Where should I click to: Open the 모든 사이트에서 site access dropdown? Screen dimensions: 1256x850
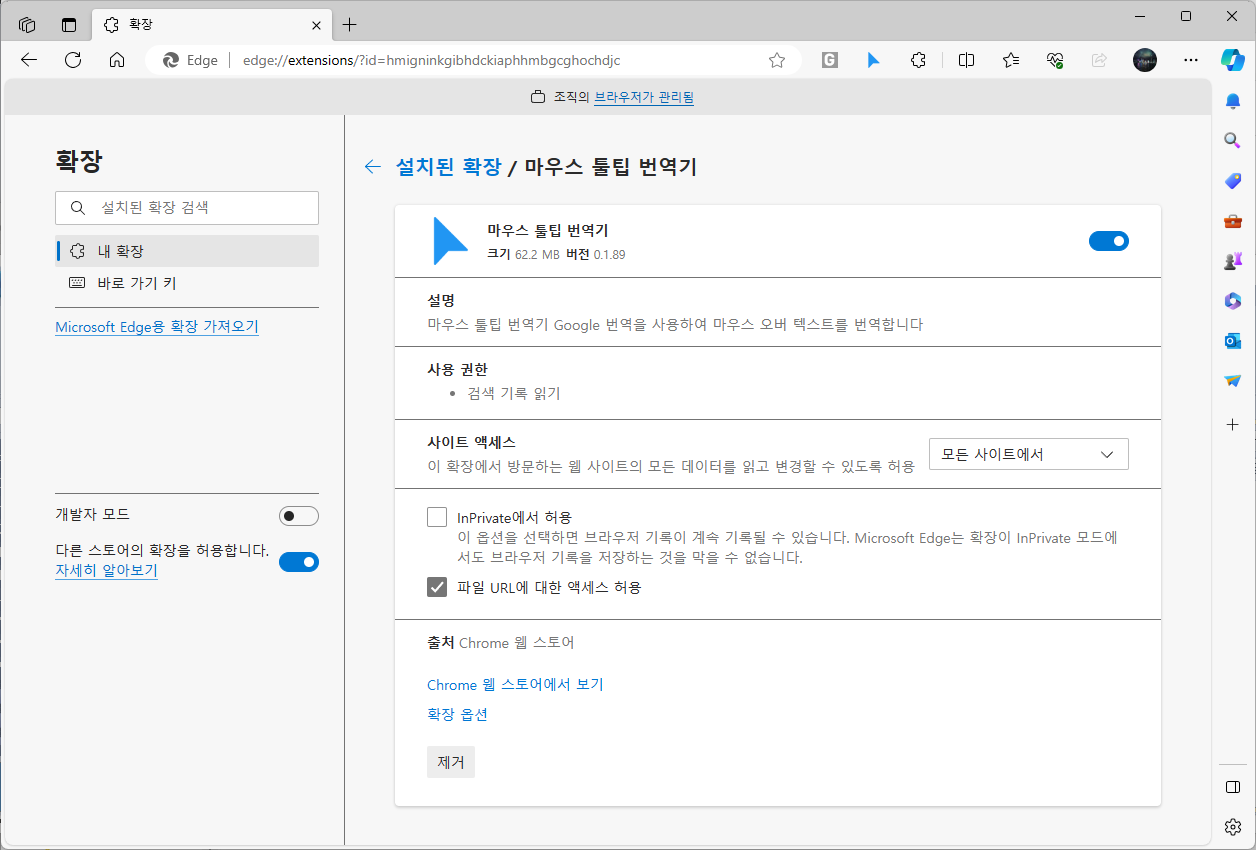(x=1029, y=454)
